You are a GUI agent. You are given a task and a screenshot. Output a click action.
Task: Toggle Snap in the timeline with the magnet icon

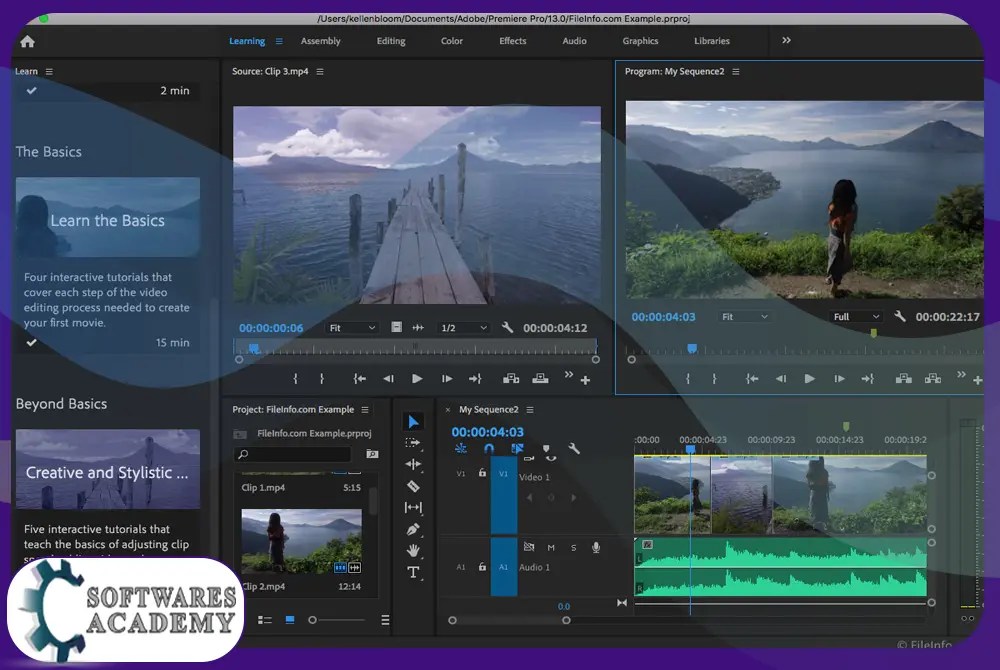click(489, 448)
